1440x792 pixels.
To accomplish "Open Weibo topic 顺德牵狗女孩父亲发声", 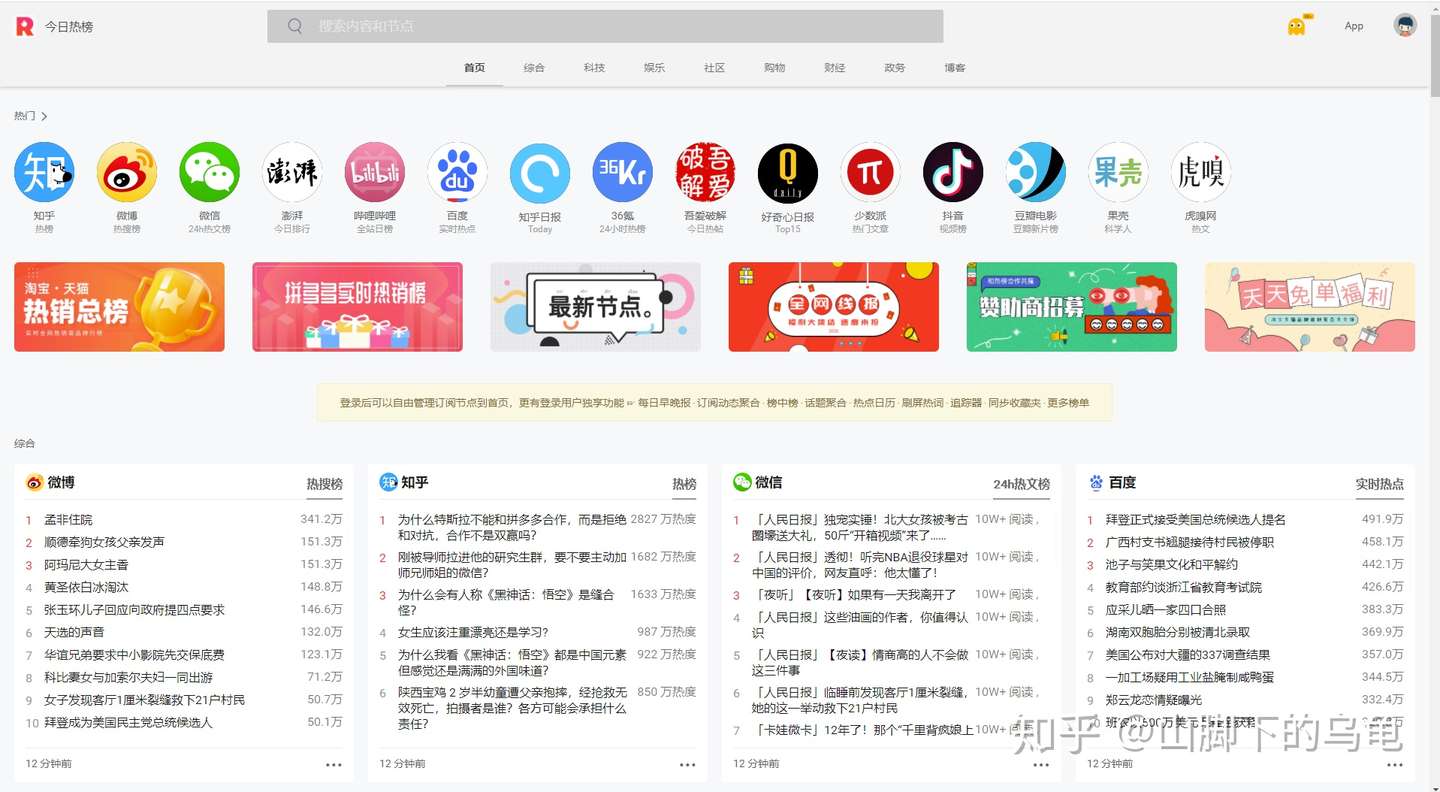I will (104, 542).
